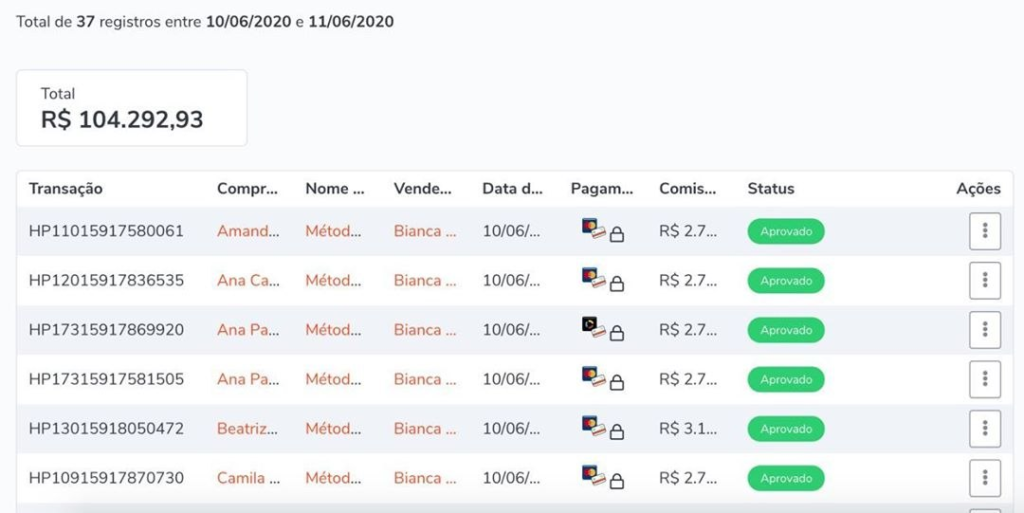Click the Total R$ 104.292,93 card

131,108
